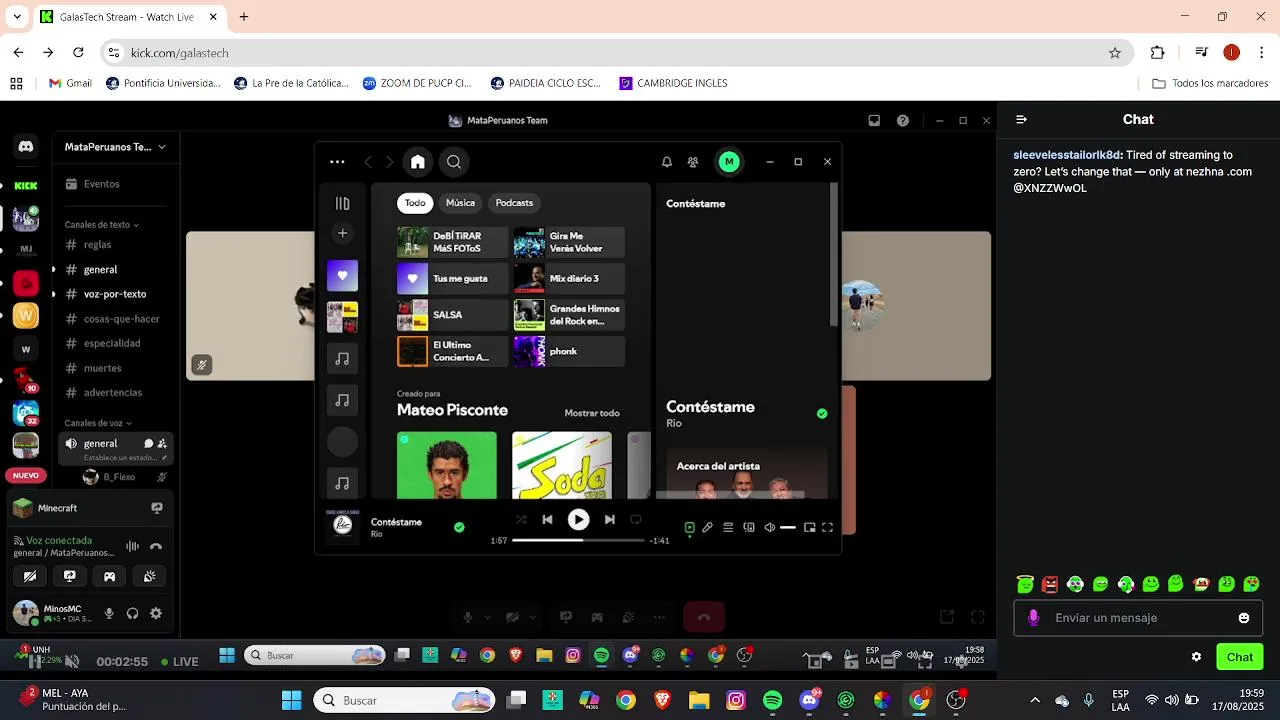Open Spotify from Windows taskbar
The height and width of the screenshot is (720, 1280).
point(772,701)
